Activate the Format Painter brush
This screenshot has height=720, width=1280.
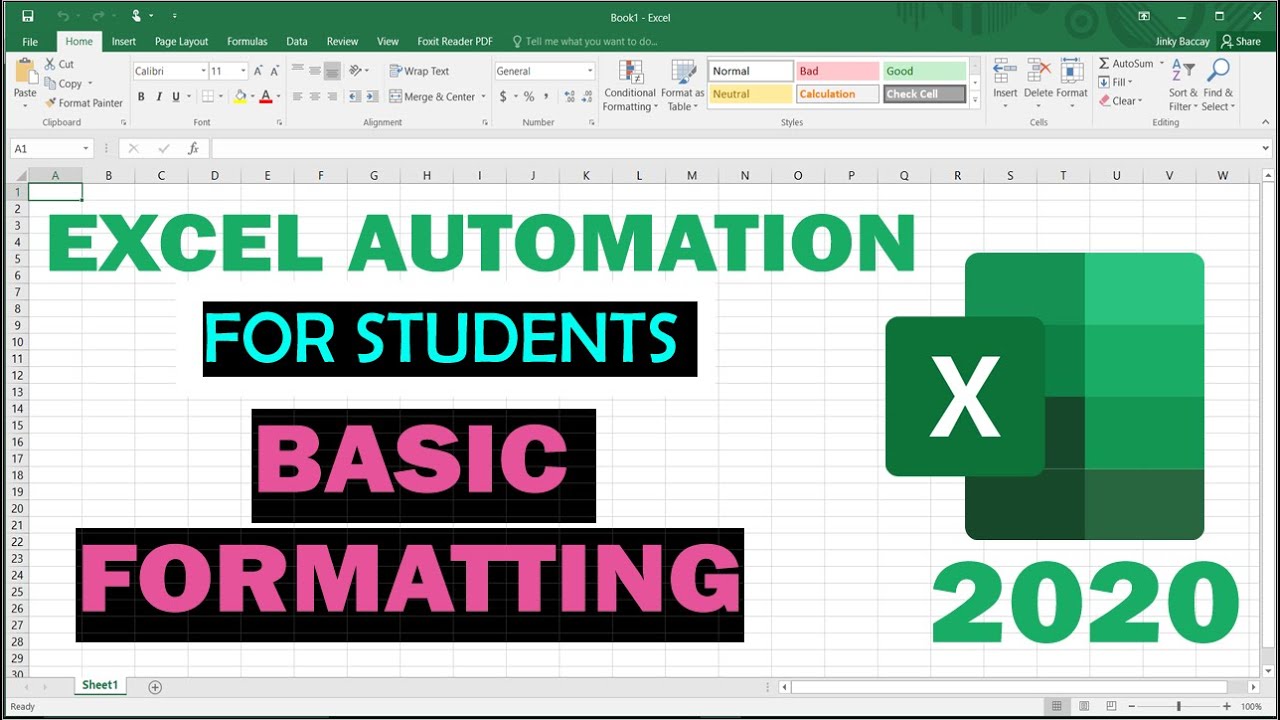pyautogui.click(x=50, y=103)
